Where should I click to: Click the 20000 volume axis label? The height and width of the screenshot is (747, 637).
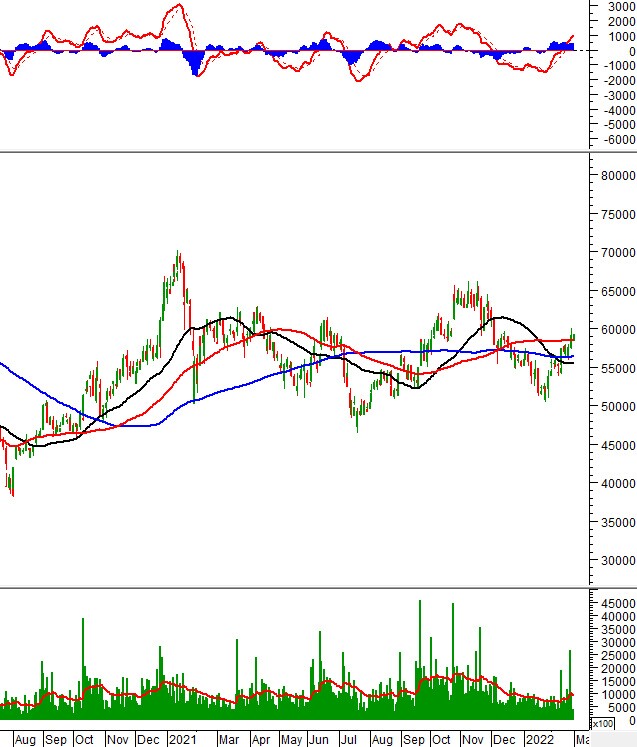click(x=617, y=669)
